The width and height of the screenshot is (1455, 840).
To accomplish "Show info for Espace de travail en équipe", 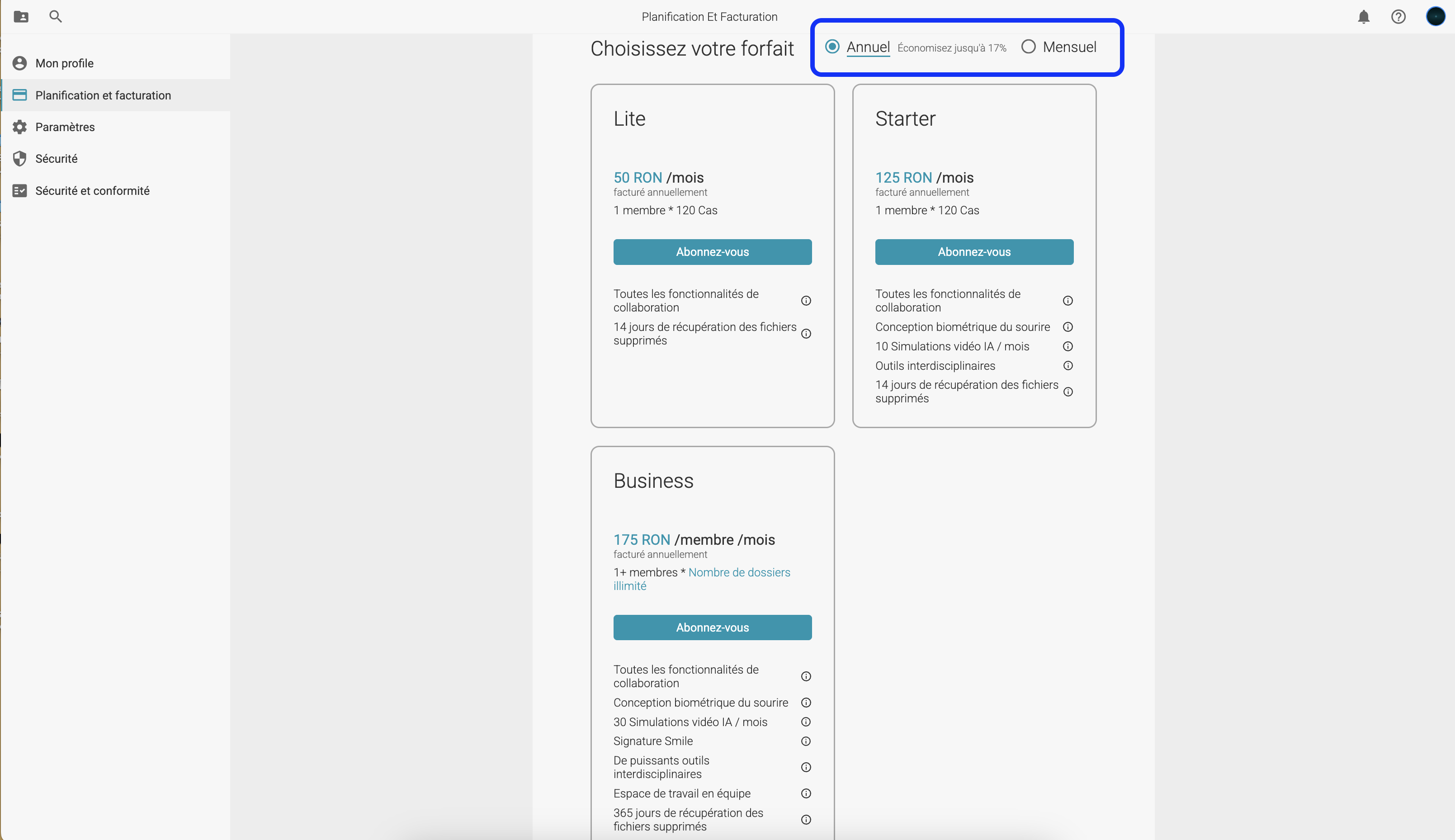I will 806,794.
